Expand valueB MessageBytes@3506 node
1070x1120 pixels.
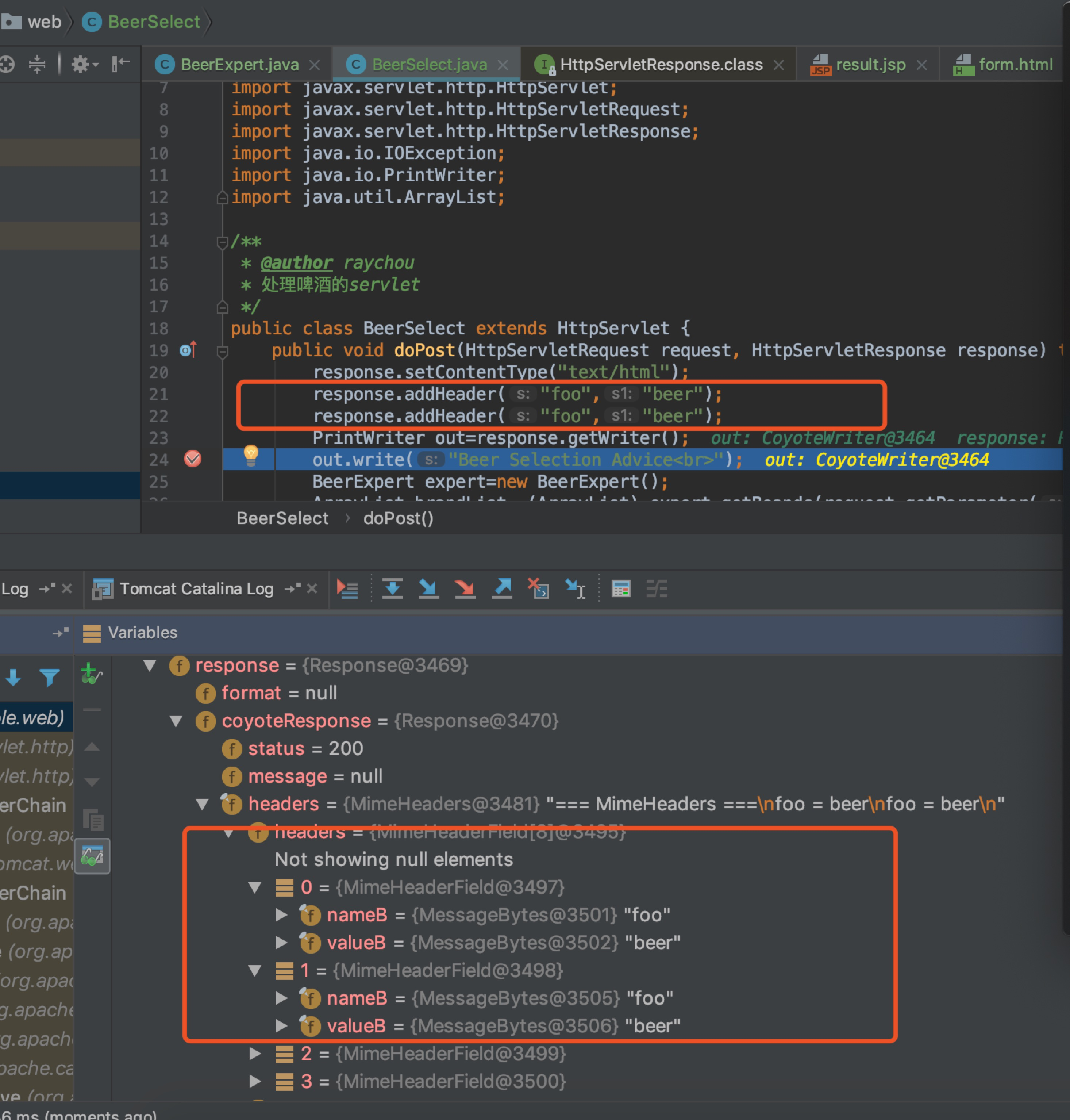tap(281, 1025)
